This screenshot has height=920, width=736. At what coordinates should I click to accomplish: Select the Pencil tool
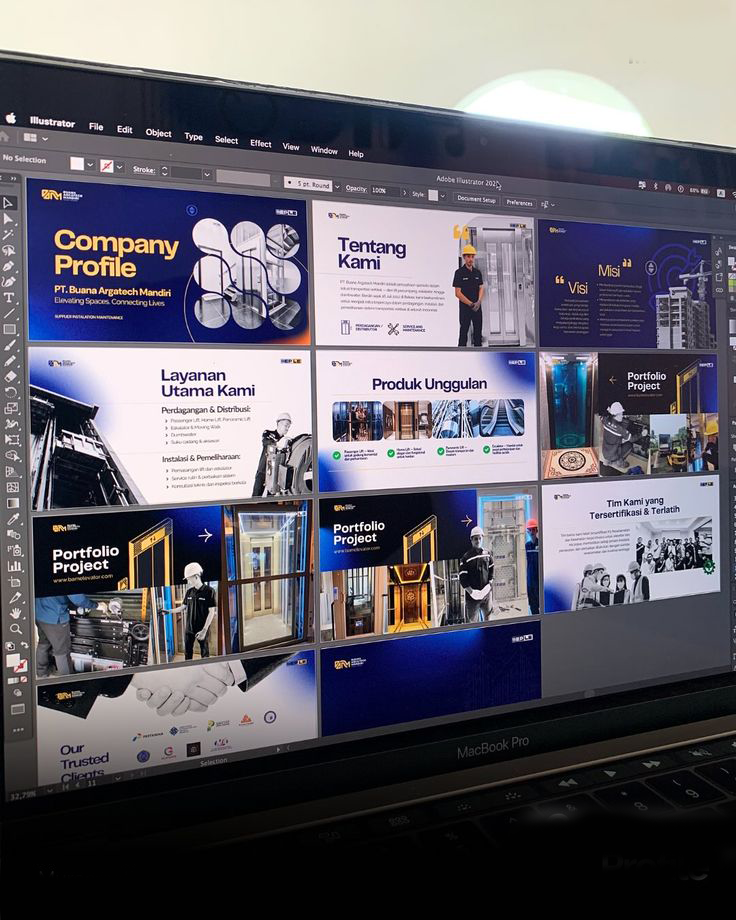click(x=10, y=361)
